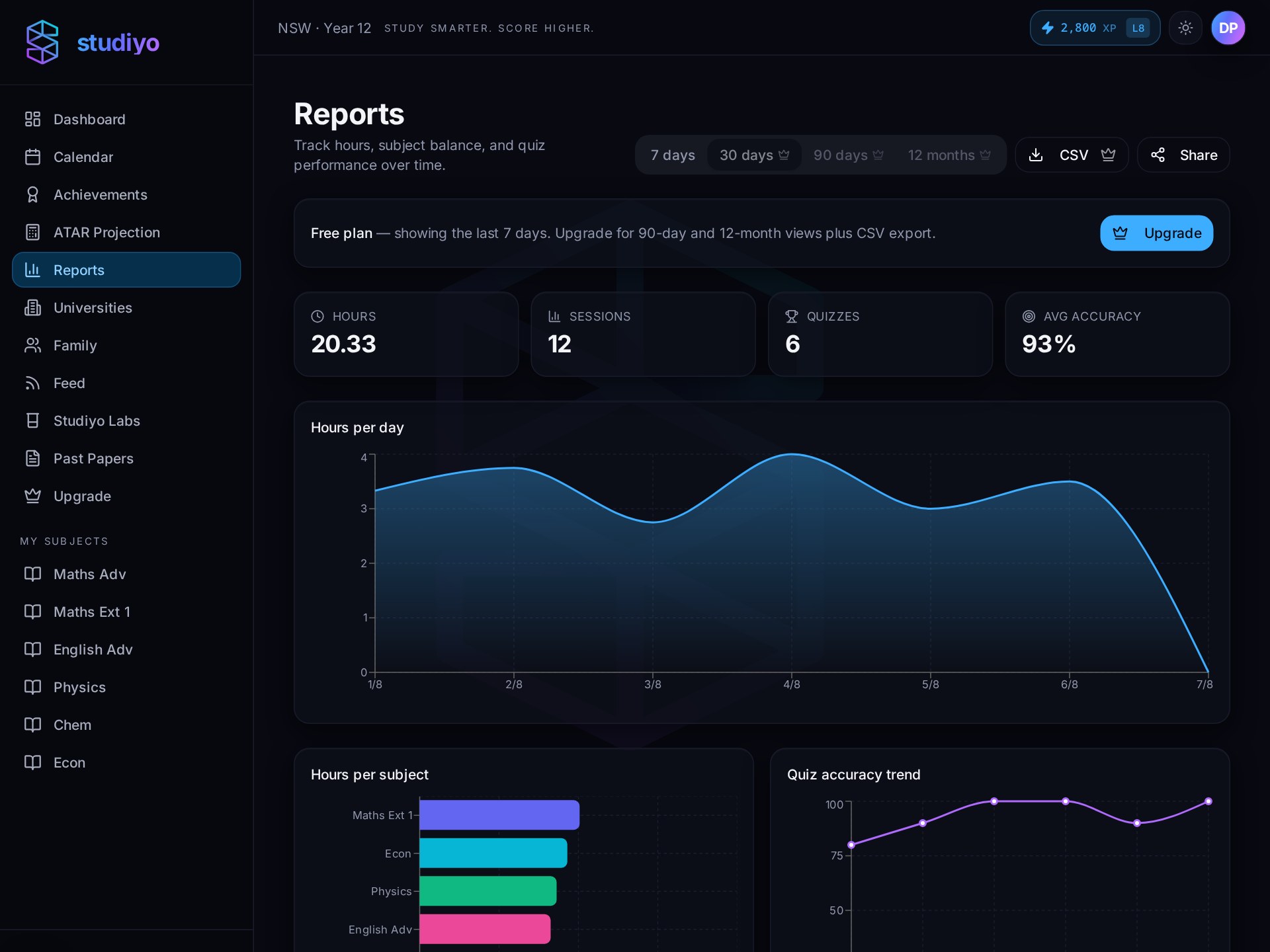Click the Chem book icon
The height and width of the screenshot is (952, 1270).
[x=32, y=725]
